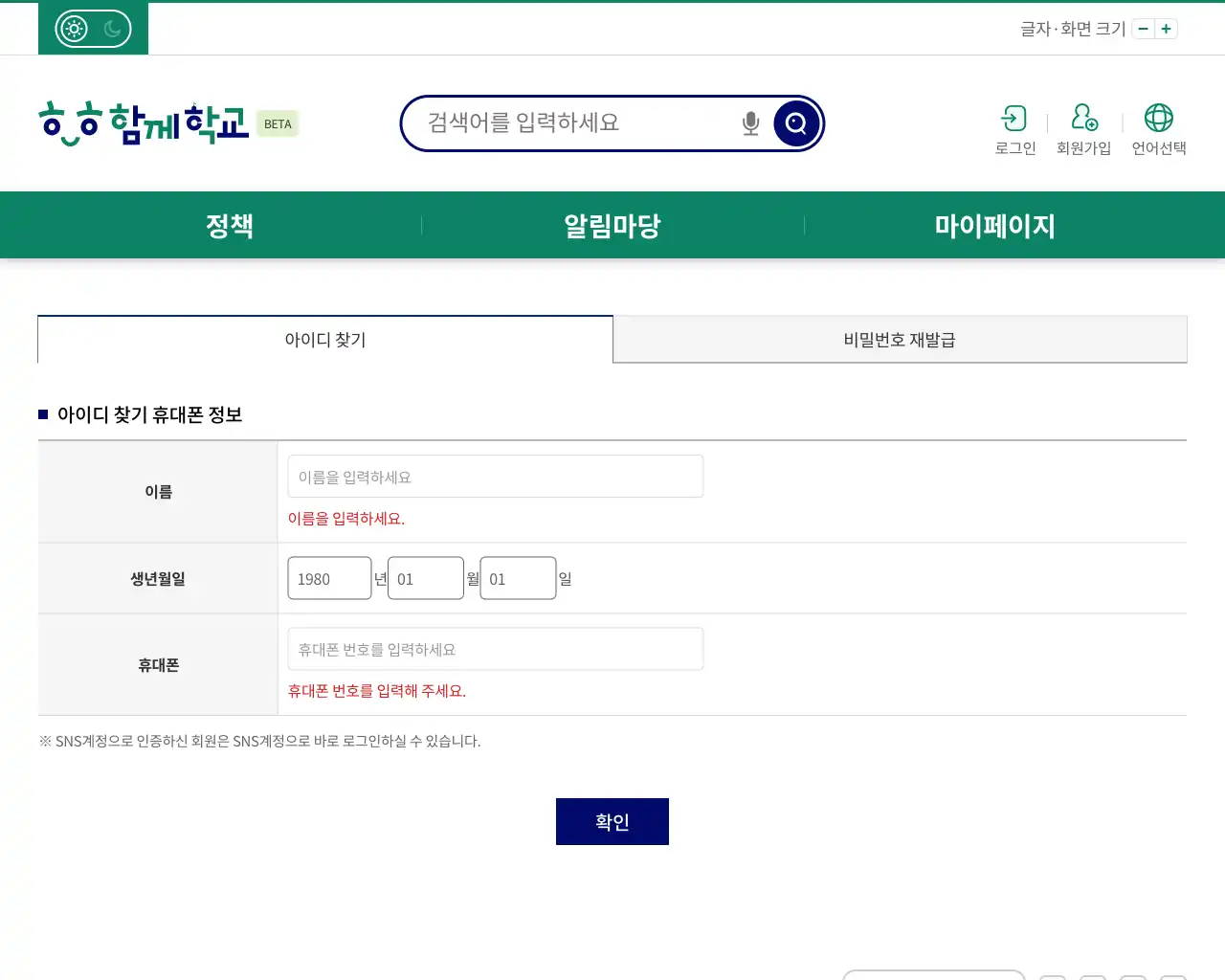Switch to the 비밀번호 재발급 tab

pyautogui.click(x=899, y=339)
